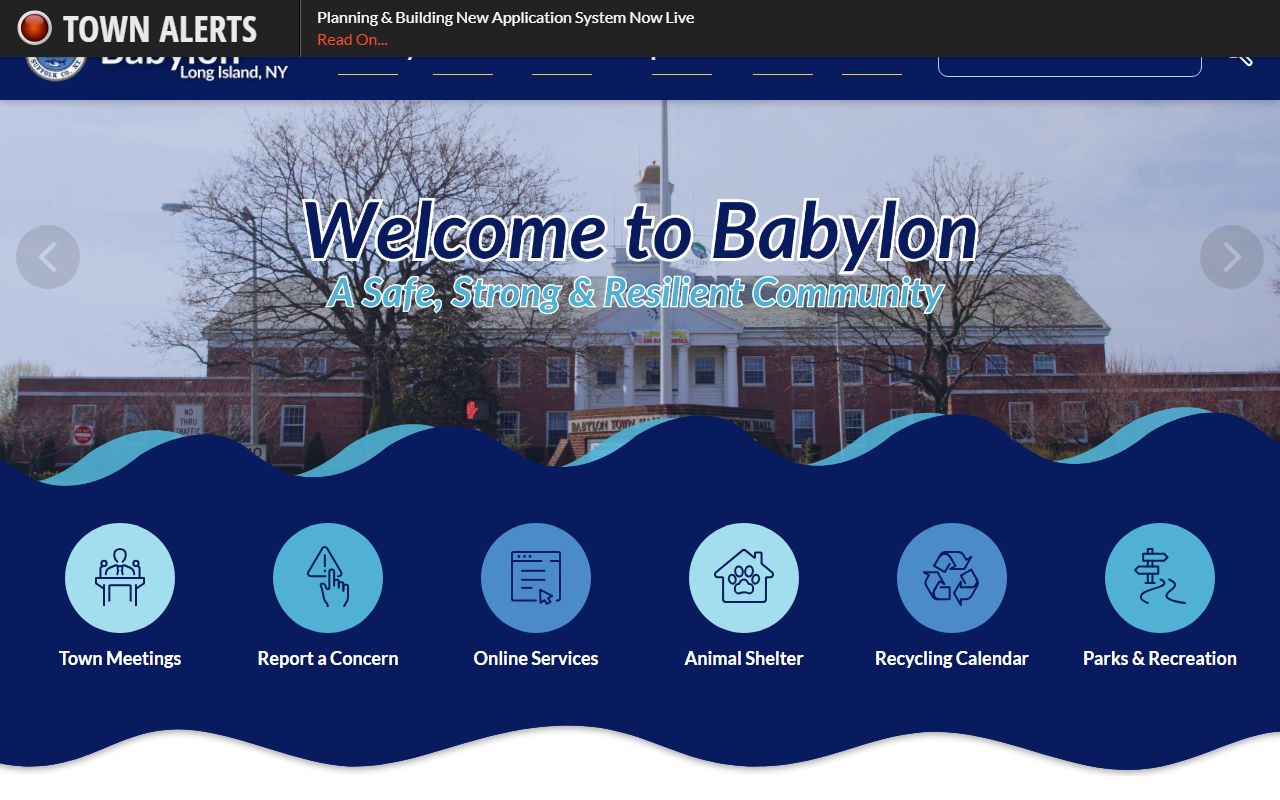Open the Town Meetings icon
This screenshot has width=1280, height=800.
[120, 578]
